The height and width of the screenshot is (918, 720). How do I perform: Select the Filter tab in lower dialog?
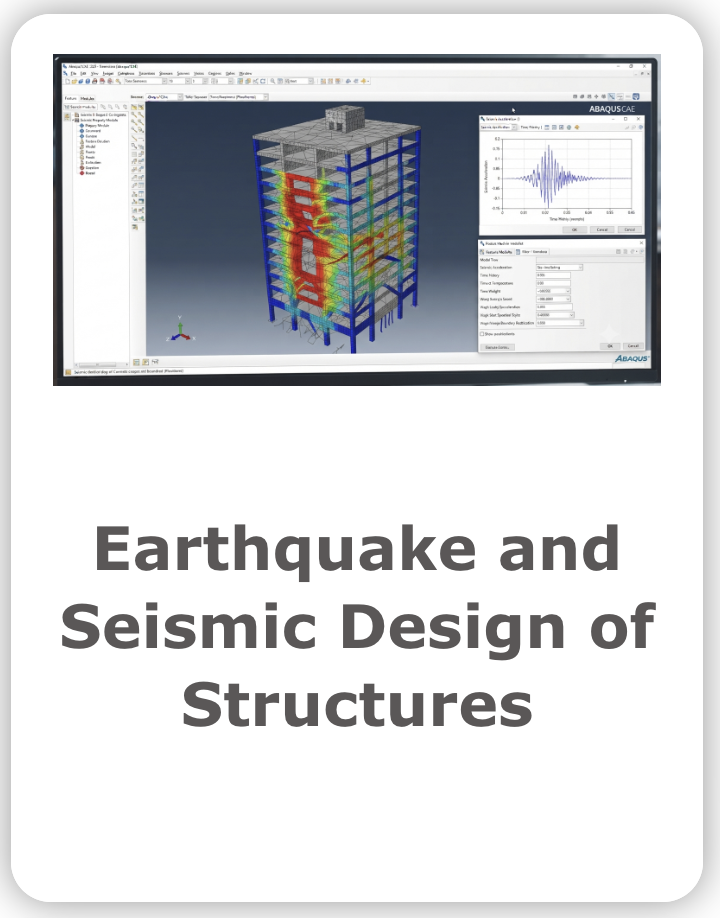(x=533, y=252)
